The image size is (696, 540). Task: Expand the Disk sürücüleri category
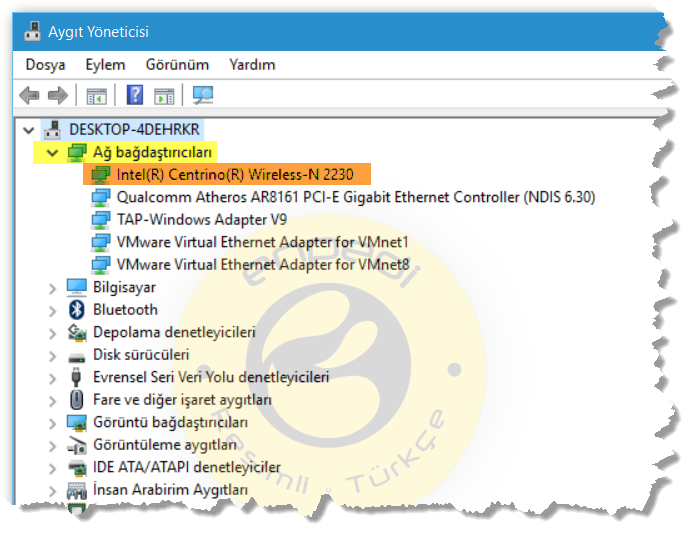[x=52, y=356]
